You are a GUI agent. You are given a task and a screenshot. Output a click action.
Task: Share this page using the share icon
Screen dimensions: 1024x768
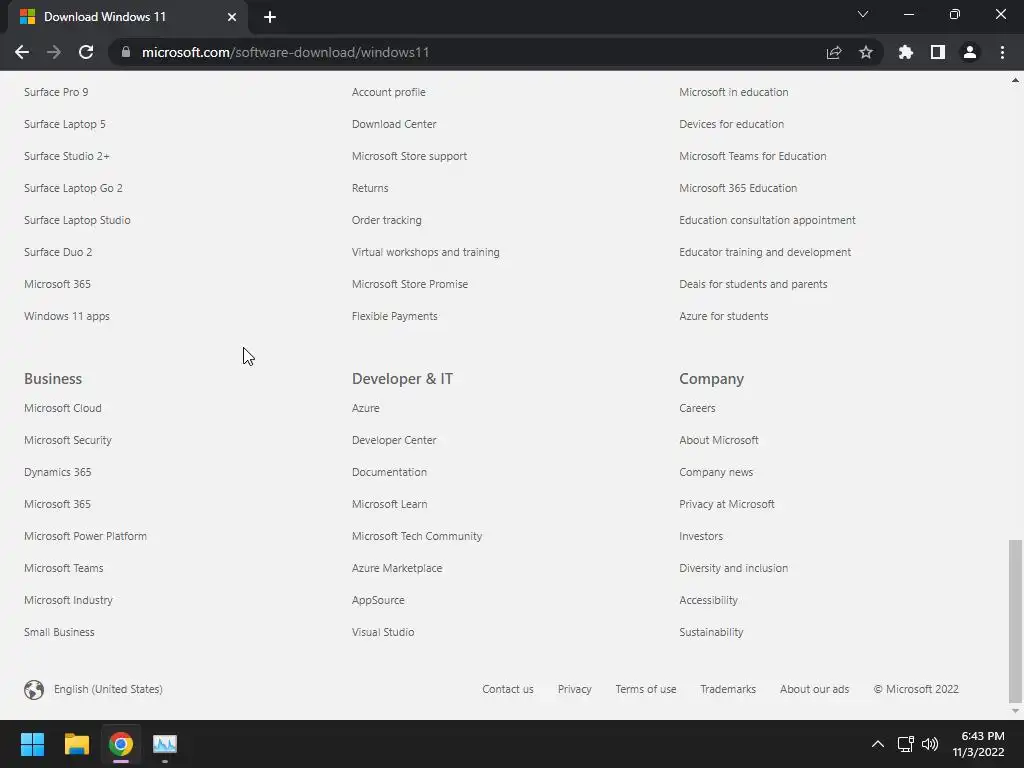click(x=834, y=52)
